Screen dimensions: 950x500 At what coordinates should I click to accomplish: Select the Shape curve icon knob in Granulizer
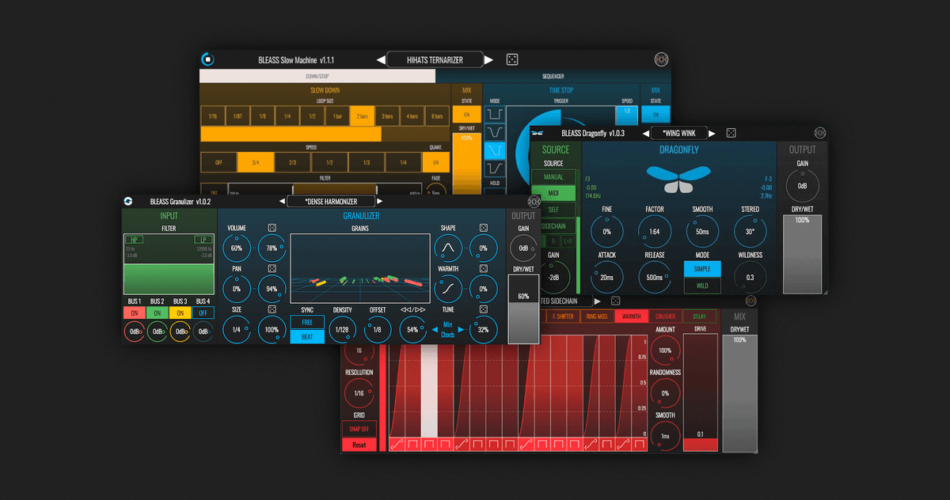click(448, 248)
